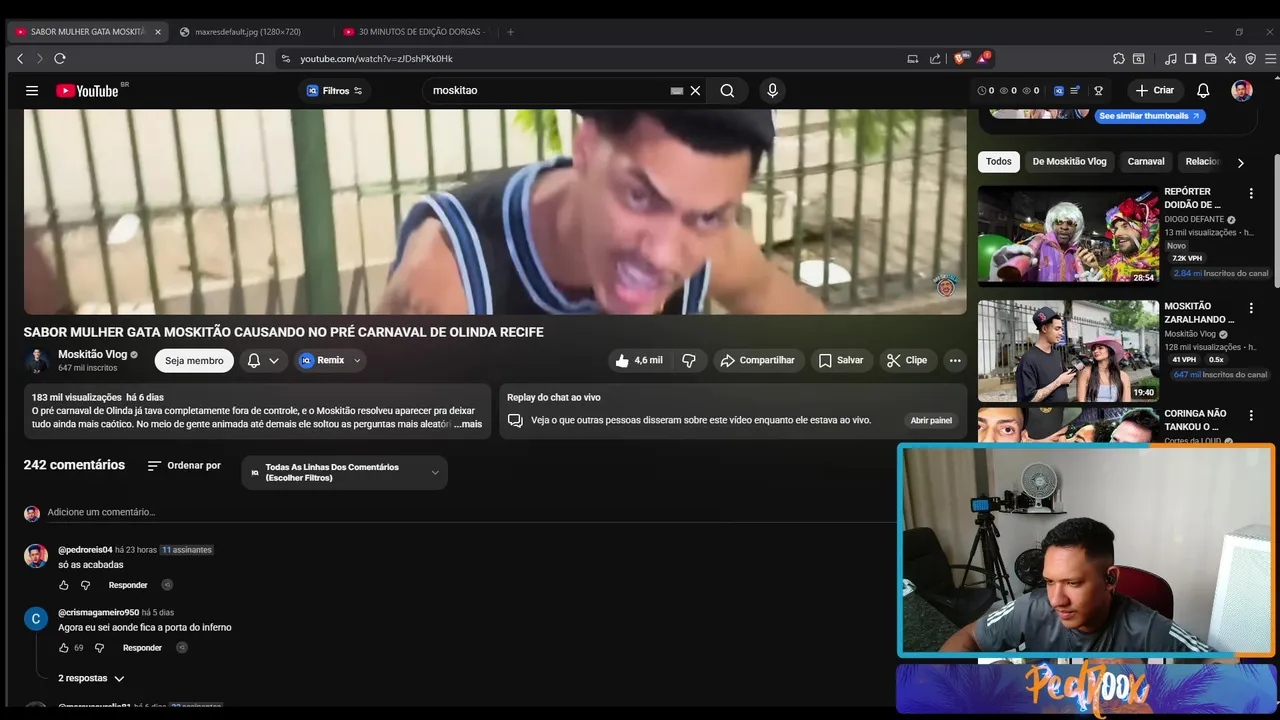This screenshot has height=720, width=1280.
Task: Open browser main menu hamburger
Action: click(1270, 59)
